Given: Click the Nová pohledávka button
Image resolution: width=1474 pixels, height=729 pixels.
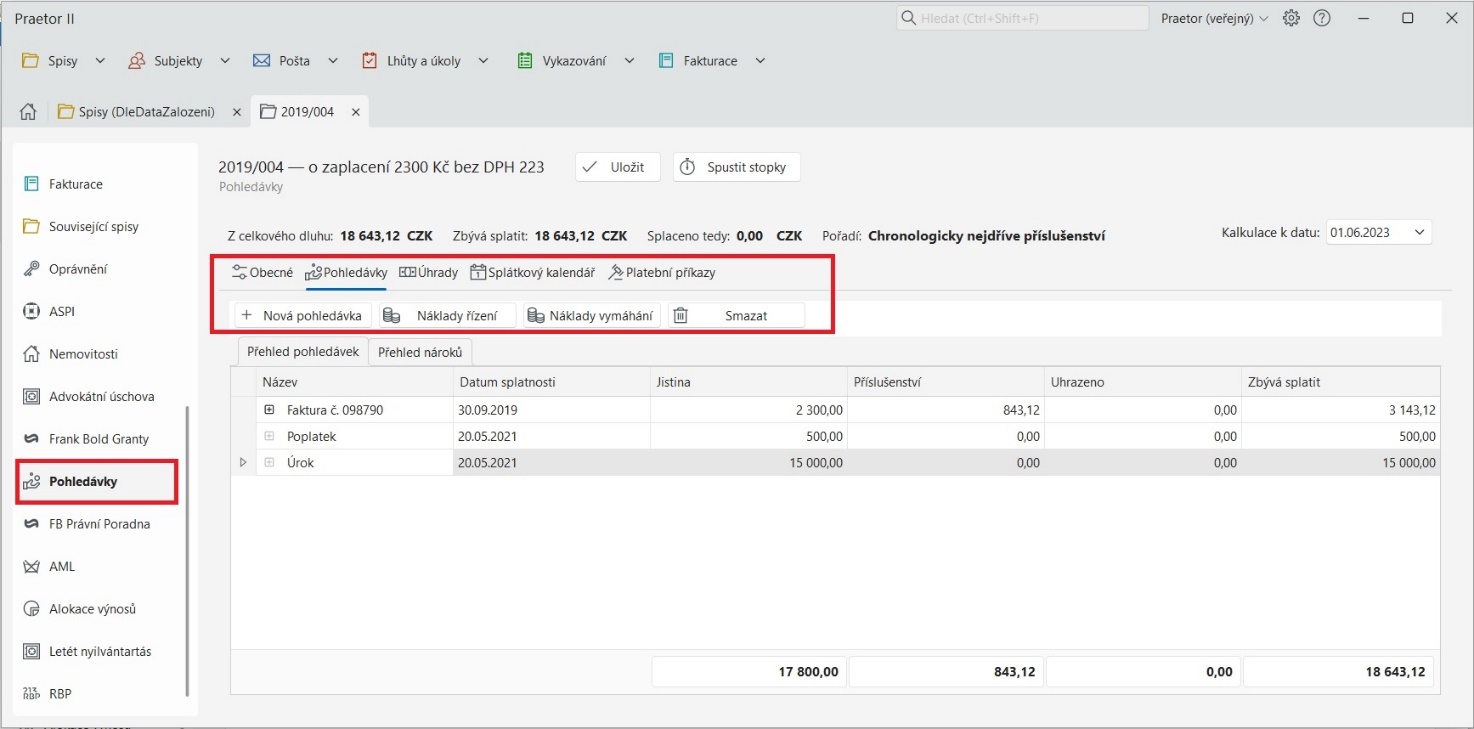Looking at the screenshot, I should click(x=302, y=316).
